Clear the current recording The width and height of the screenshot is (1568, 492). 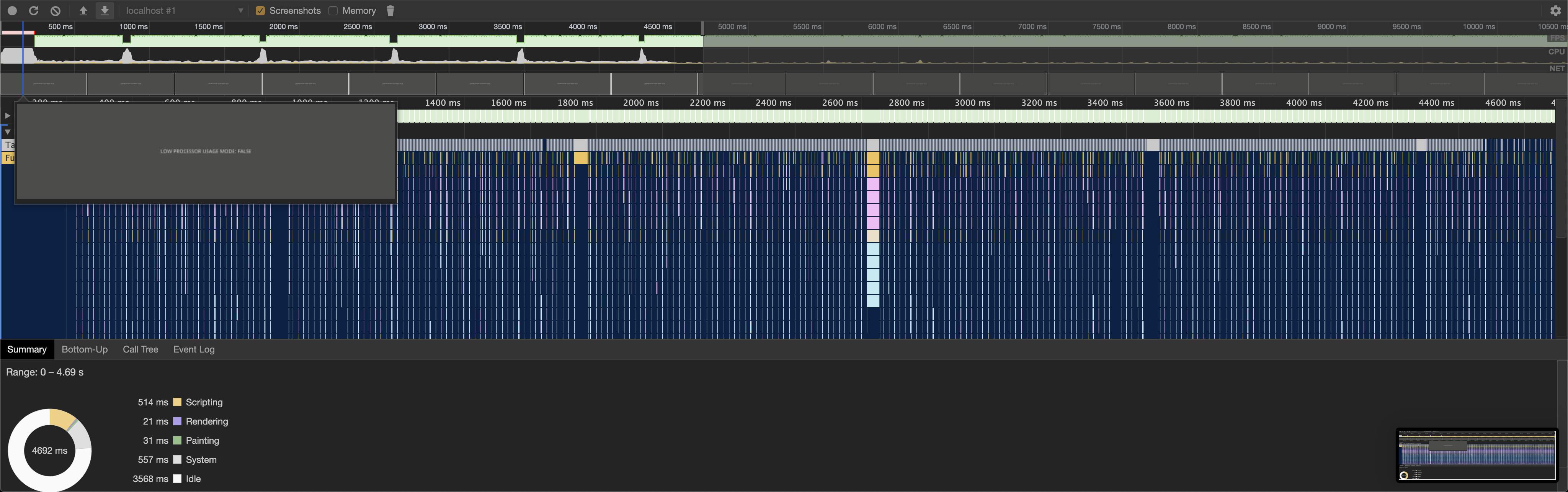point(56,10)
